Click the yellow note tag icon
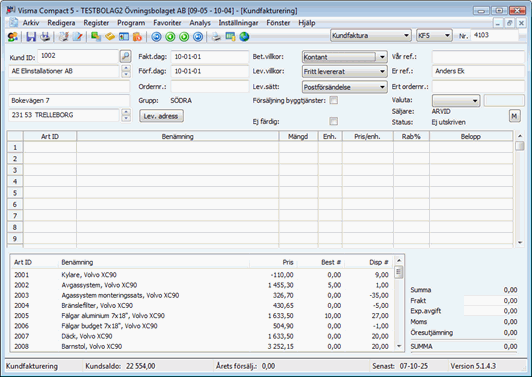Viewport: 532px width, 377px height. (x=110, y=36)
